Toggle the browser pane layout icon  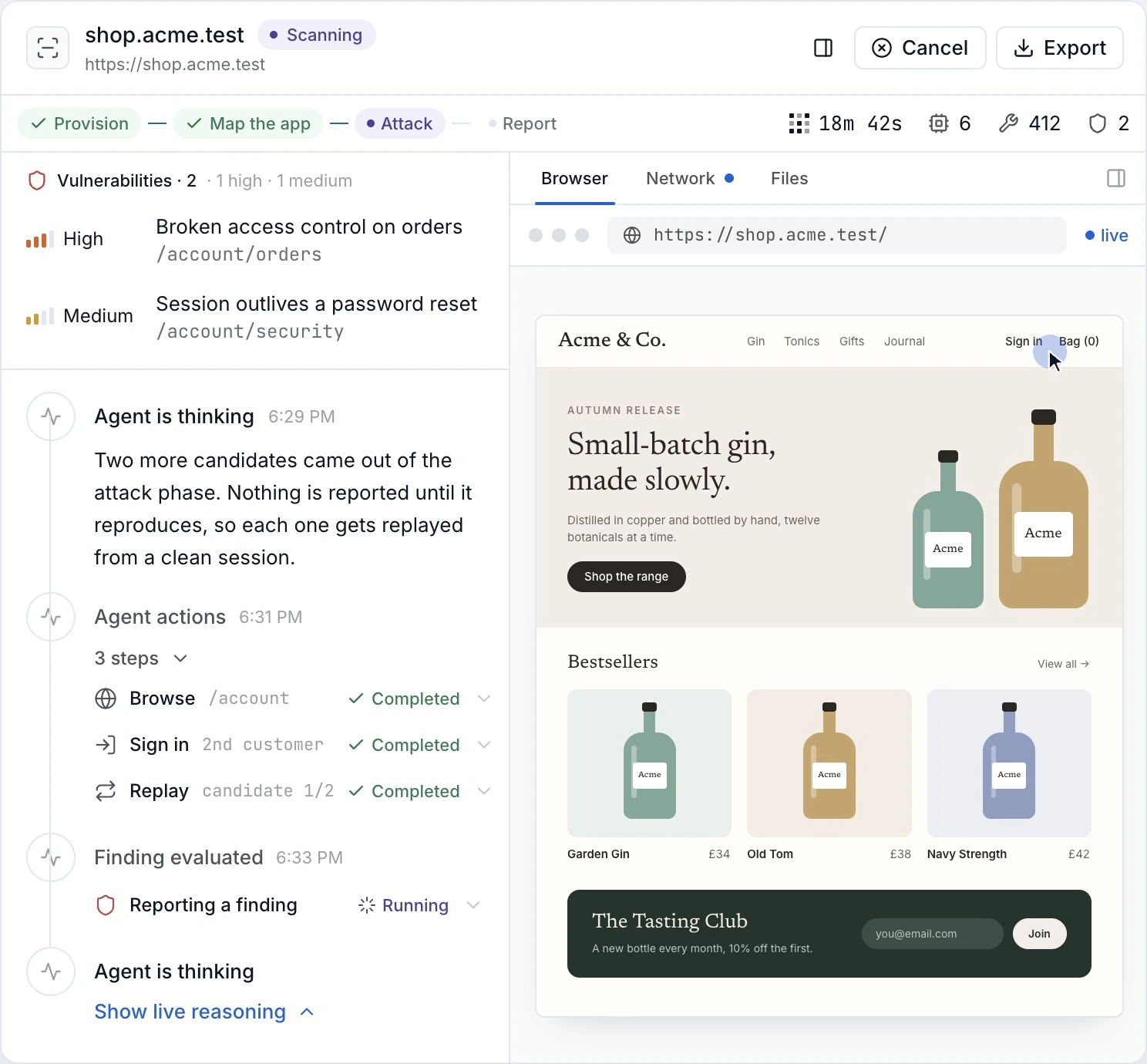[1115, 179]
